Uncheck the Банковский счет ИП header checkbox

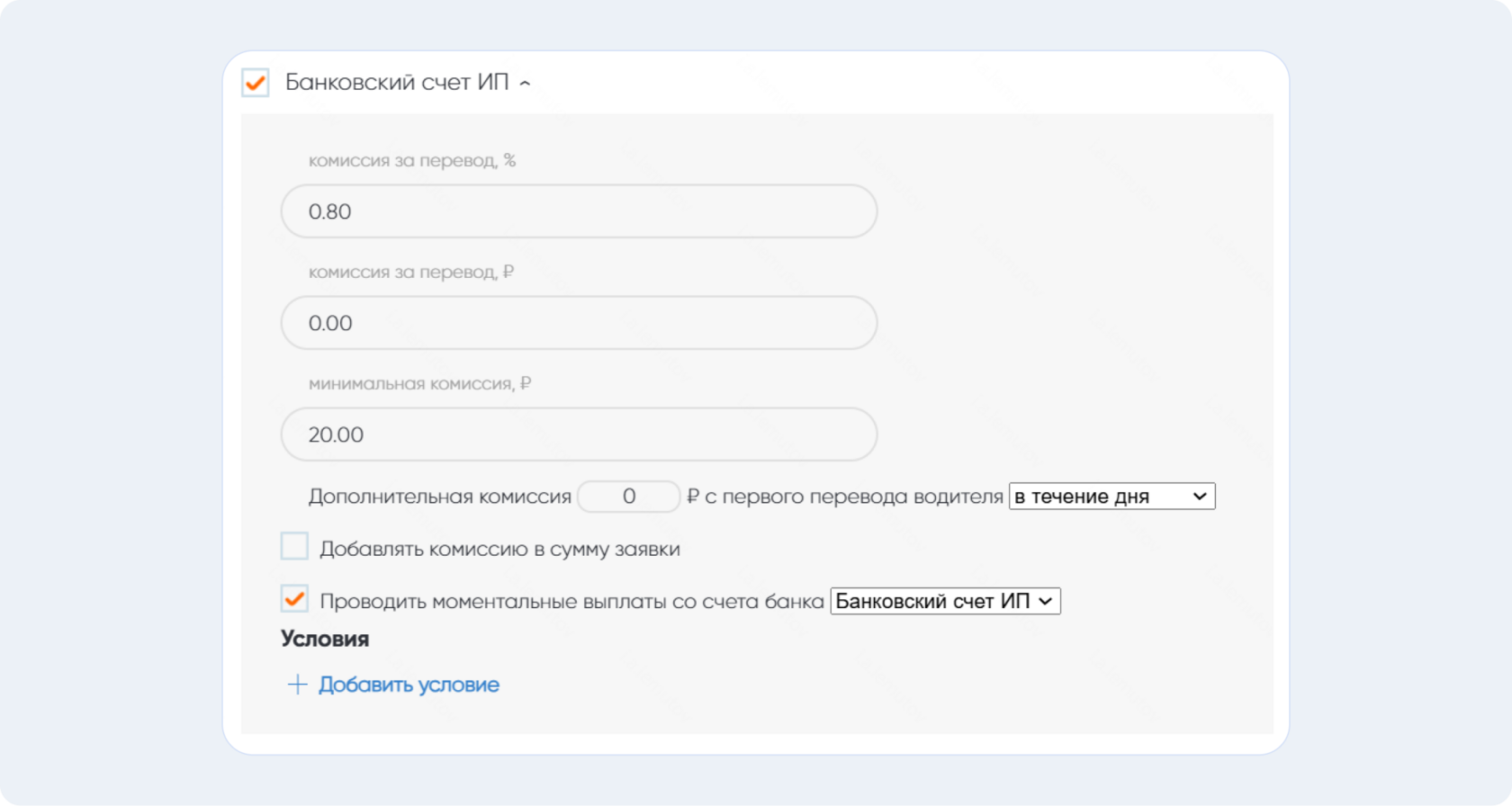(x=256, y=83)
